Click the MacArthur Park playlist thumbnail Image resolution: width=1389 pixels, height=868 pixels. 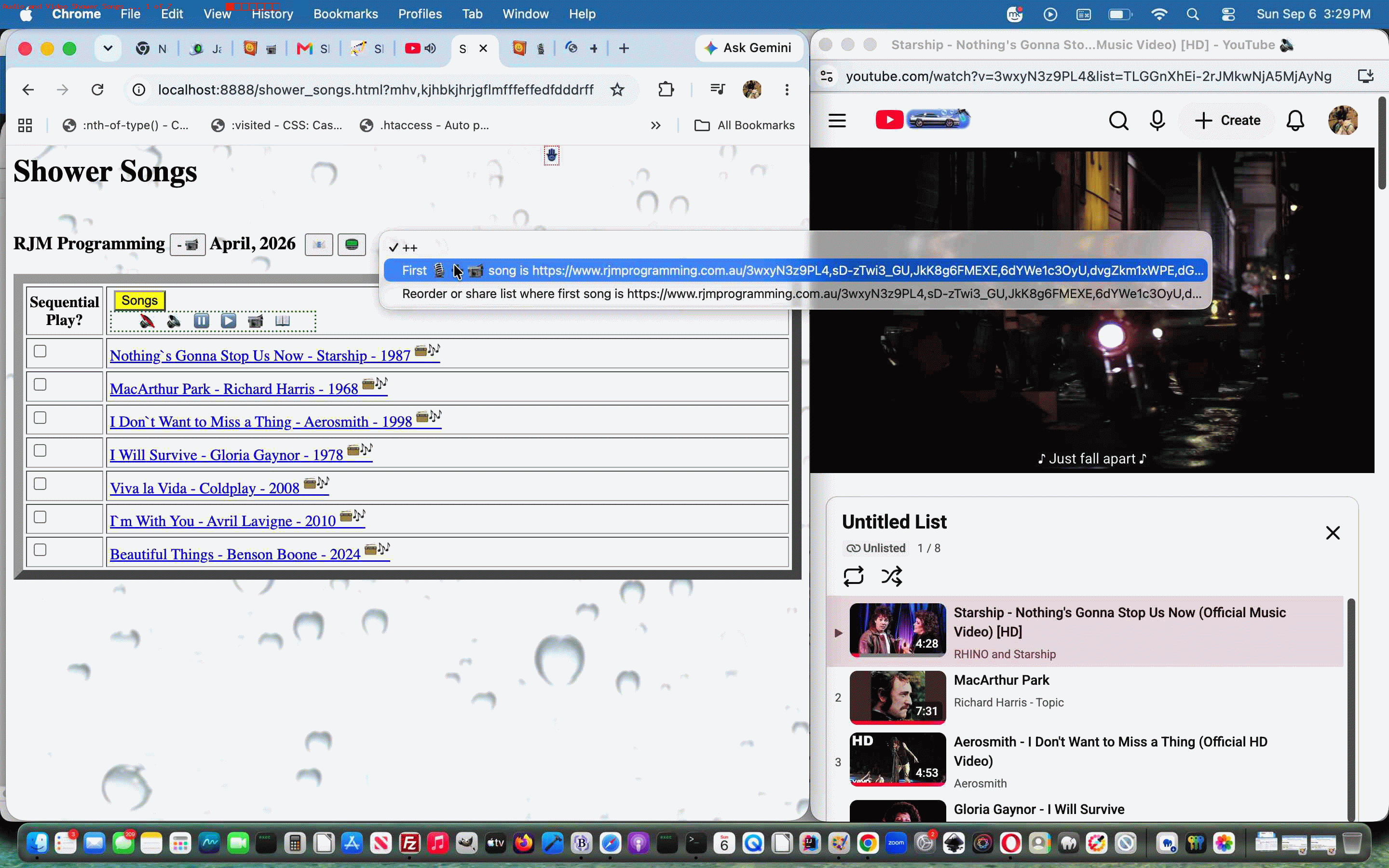coord(898,697)
